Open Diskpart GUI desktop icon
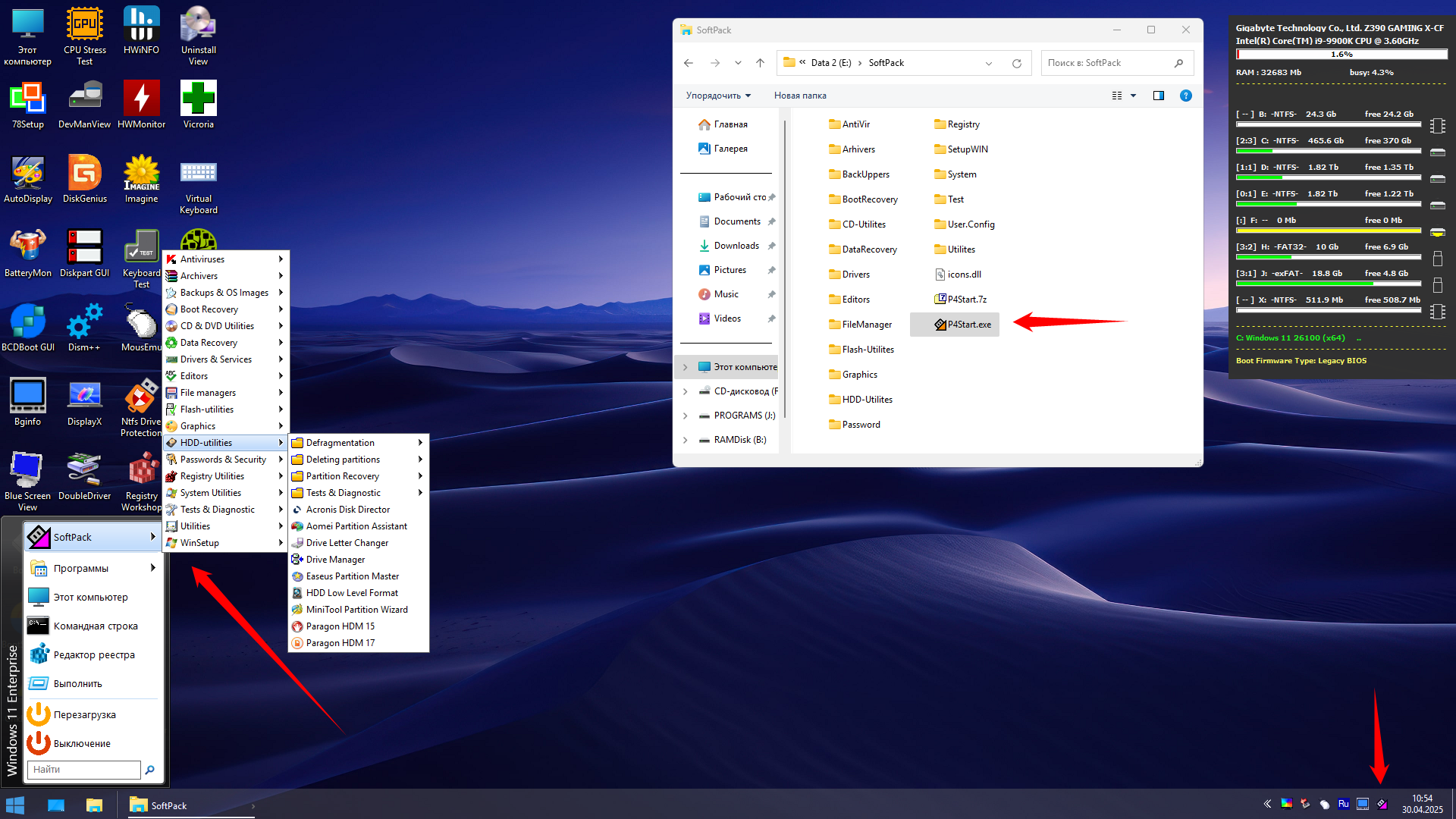The height and width of the screenshot is (819, 1456). [x=84, y=253]
